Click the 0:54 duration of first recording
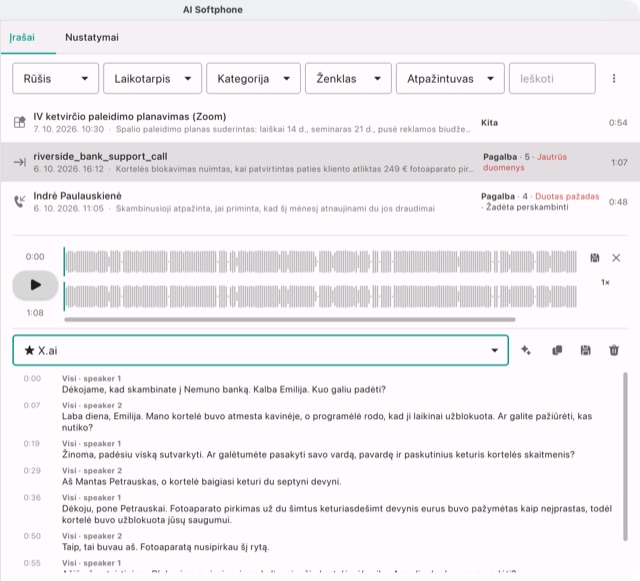640x581 pixels. click(618, 122)
